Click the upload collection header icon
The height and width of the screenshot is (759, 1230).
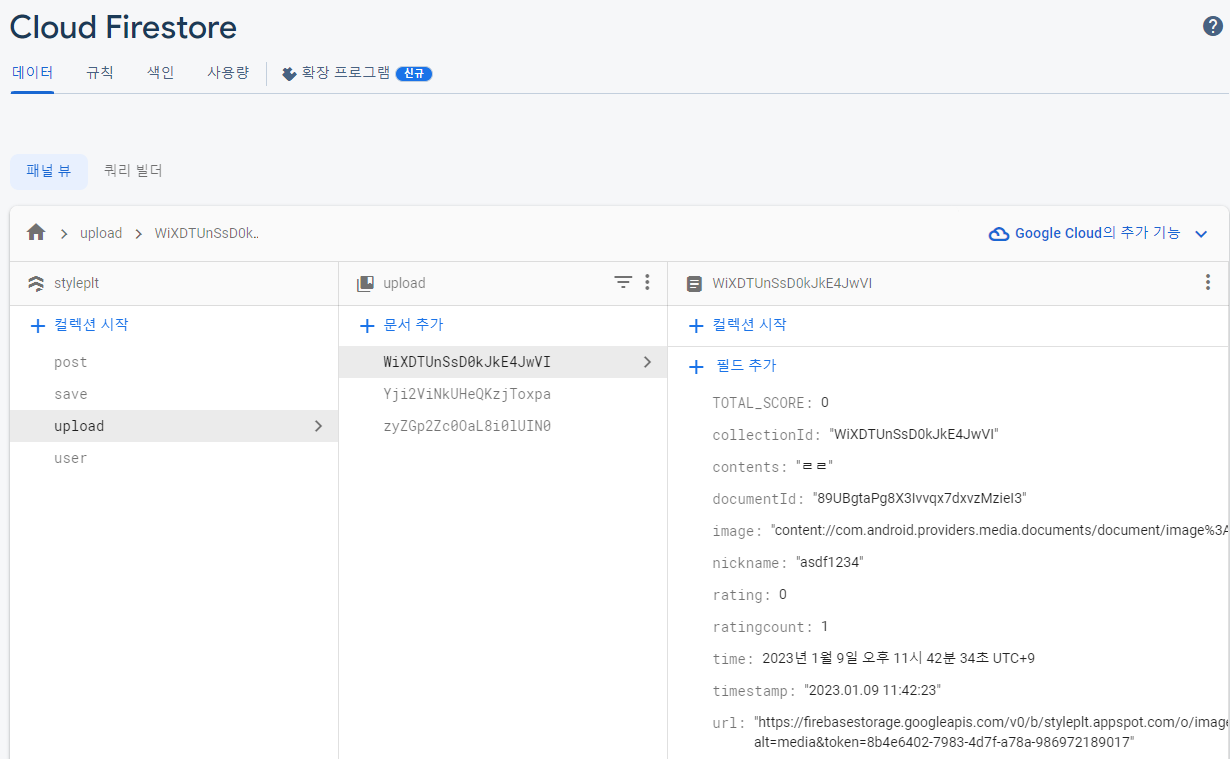[x=365, y=284]
